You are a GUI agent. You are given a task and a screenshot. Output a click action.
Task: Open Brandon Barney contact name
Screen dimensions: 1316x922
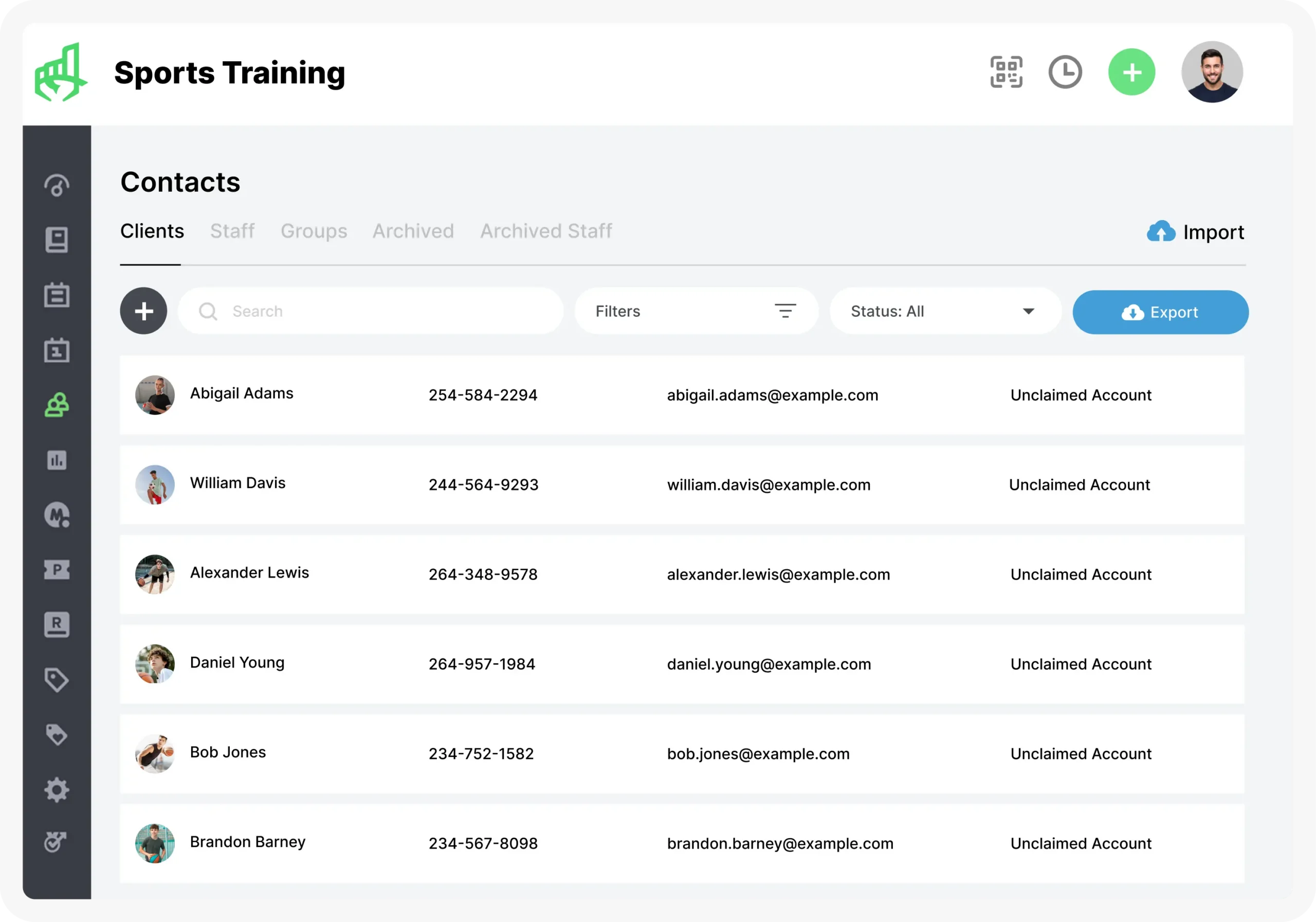point(248,842)
